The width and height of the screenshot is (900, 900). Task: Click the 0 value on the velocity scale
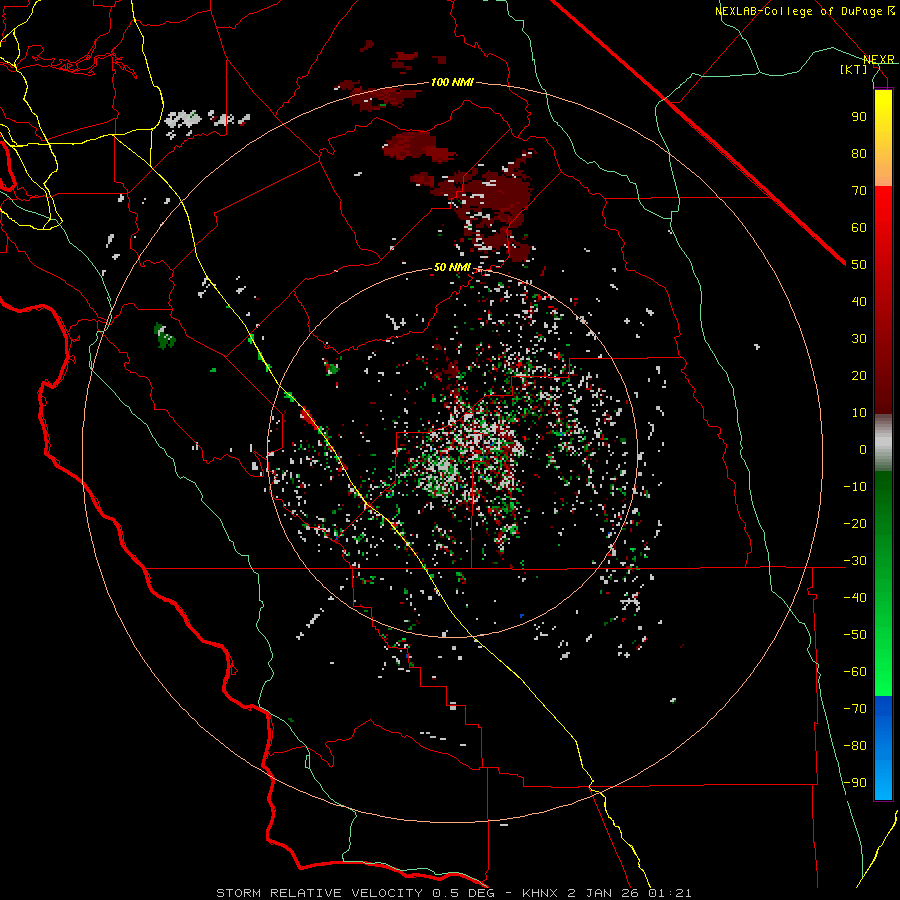pos(863,449)
